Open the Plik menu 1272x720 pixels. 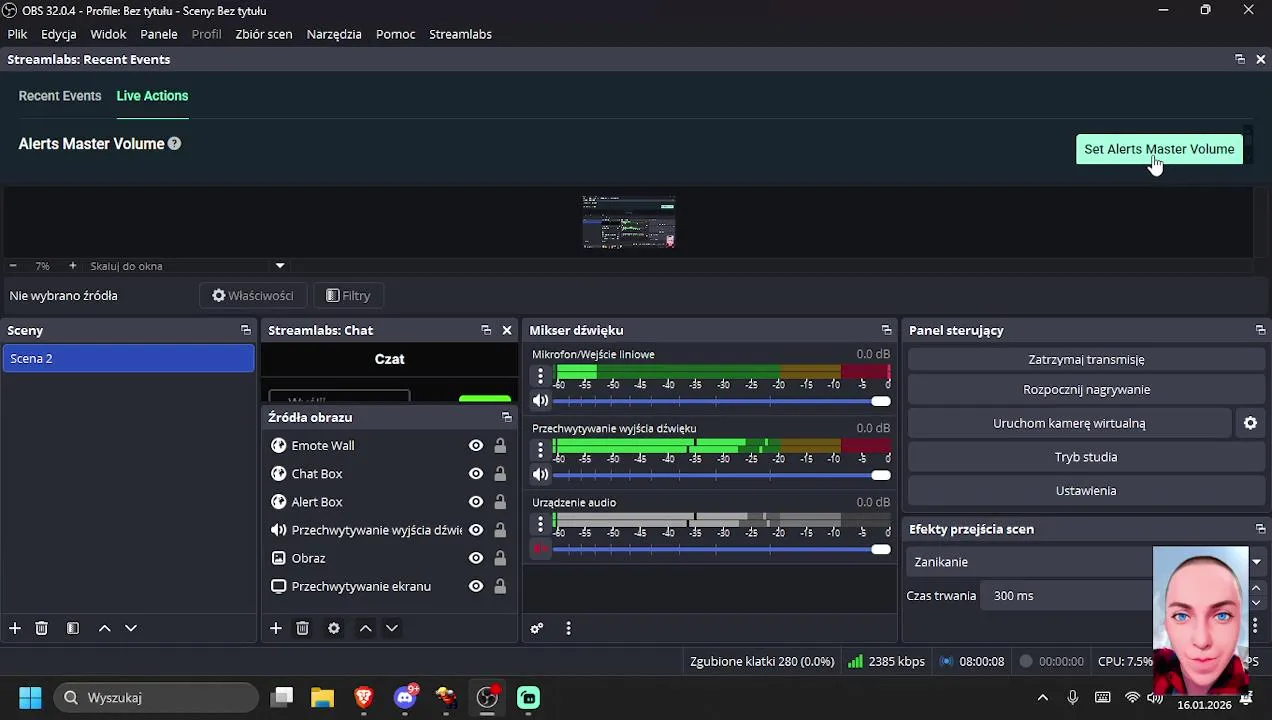pyautogui.click(x=17, y=34)
